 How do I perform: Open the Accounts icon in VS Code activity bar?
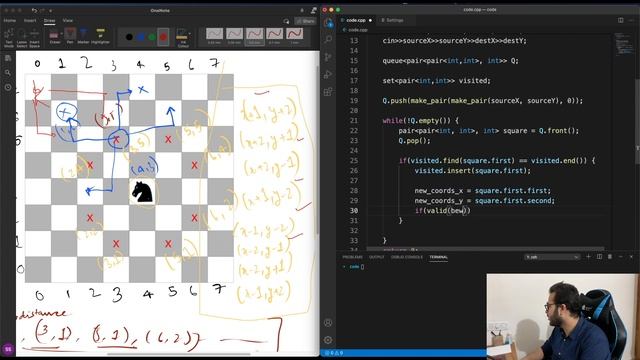tap(328, 323)
